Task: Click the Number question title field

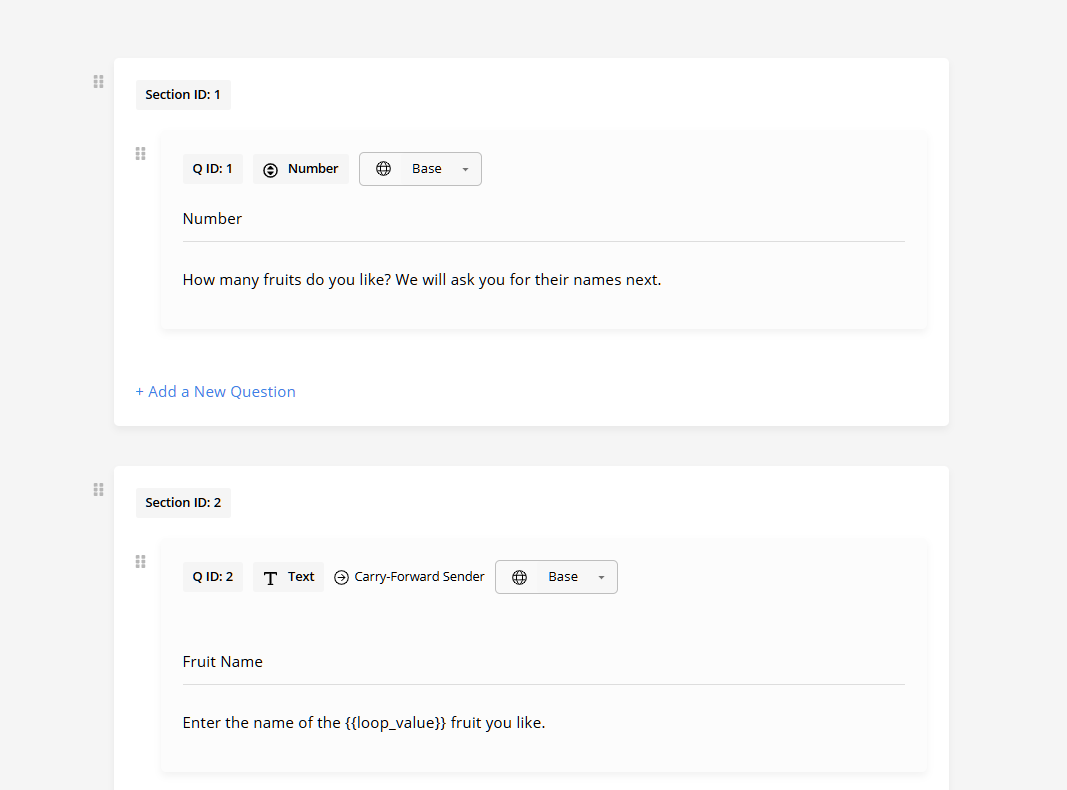Action: coord(544,219)
